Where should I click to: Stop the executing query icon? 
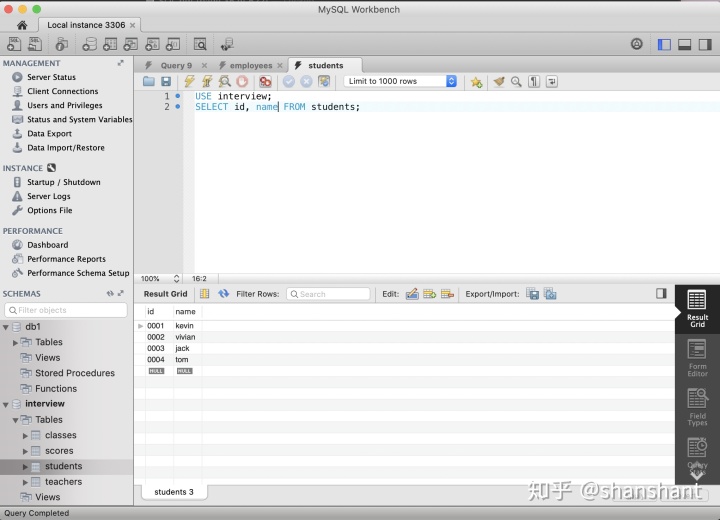pyautogui.click(x=242, y=82)
